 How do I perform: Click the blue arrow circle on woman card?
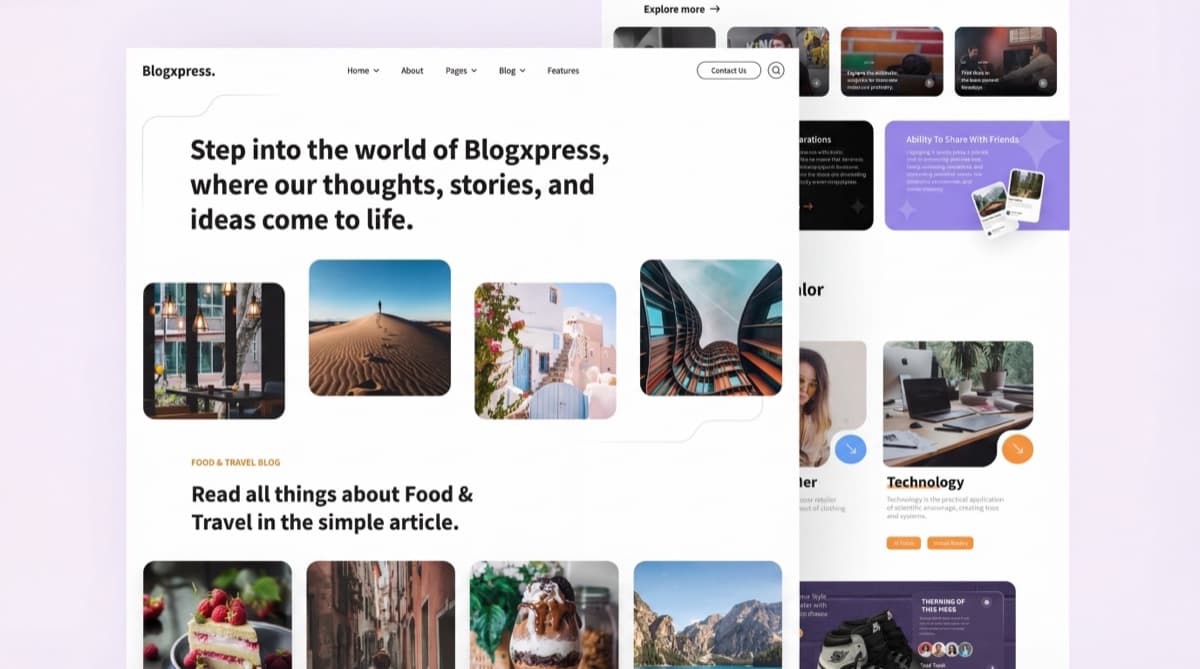[x=851, y=449]
